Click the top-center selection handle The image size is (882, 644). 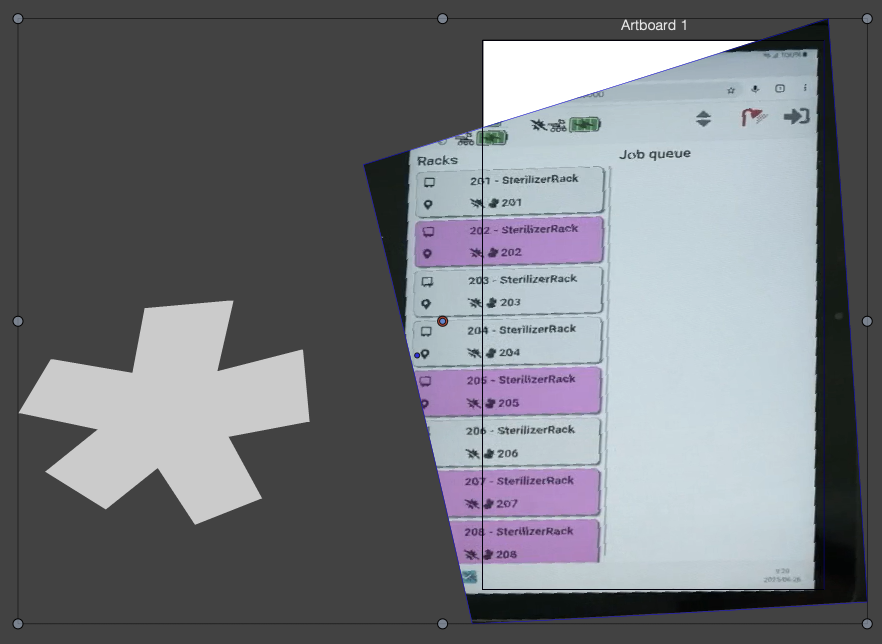tap(442, 19)
